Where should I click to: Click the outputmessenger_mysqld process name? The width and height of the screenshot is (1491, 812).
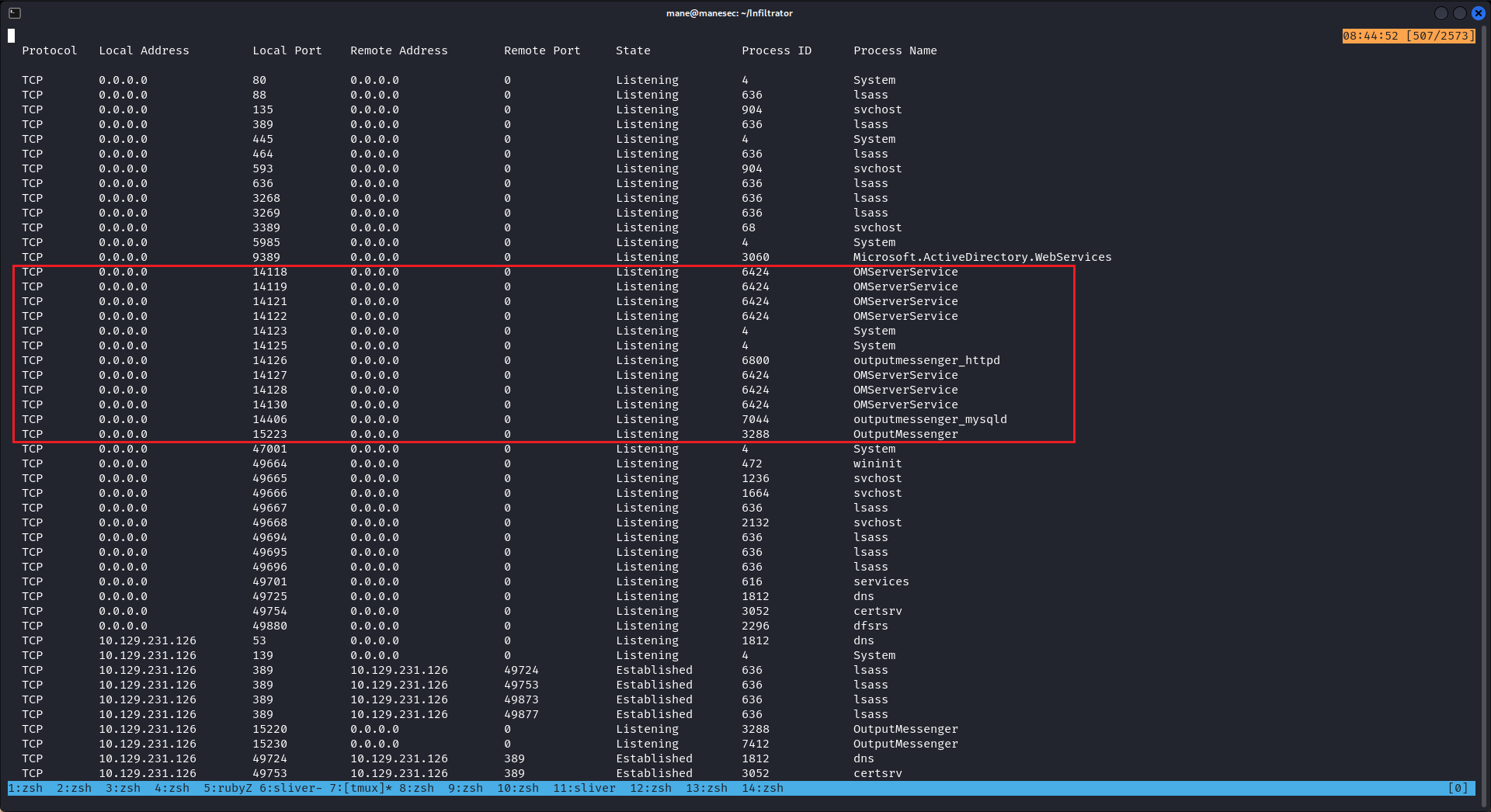[930, 419]
